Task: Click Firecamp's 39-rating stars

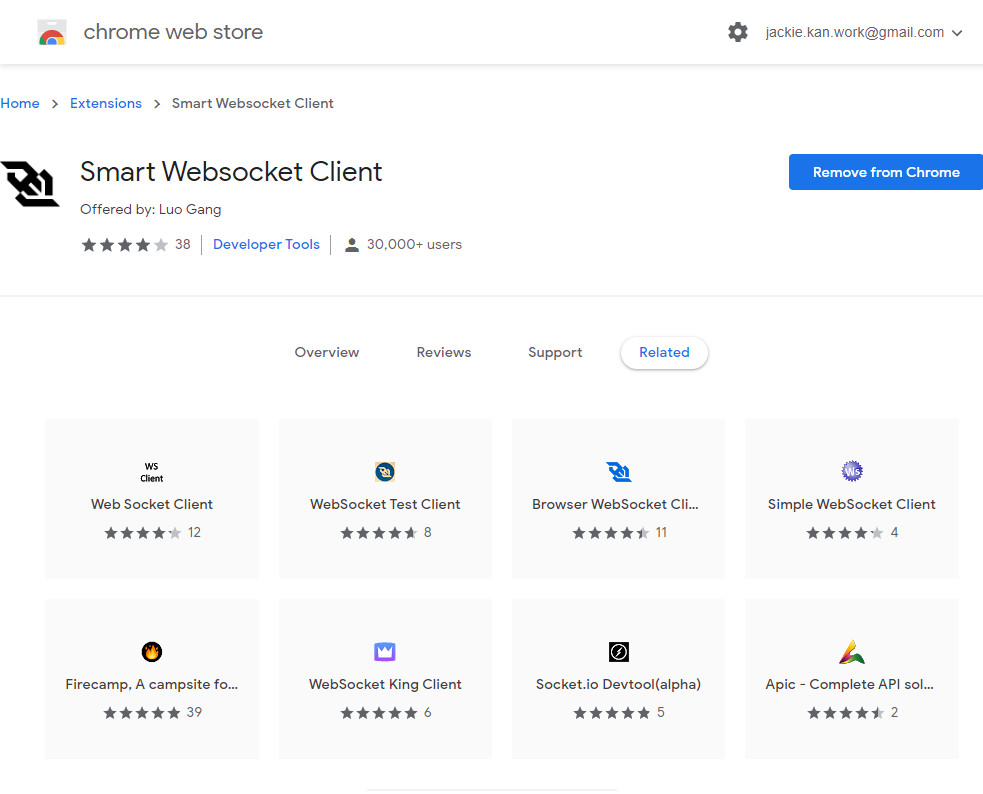Action: (142, 713)
